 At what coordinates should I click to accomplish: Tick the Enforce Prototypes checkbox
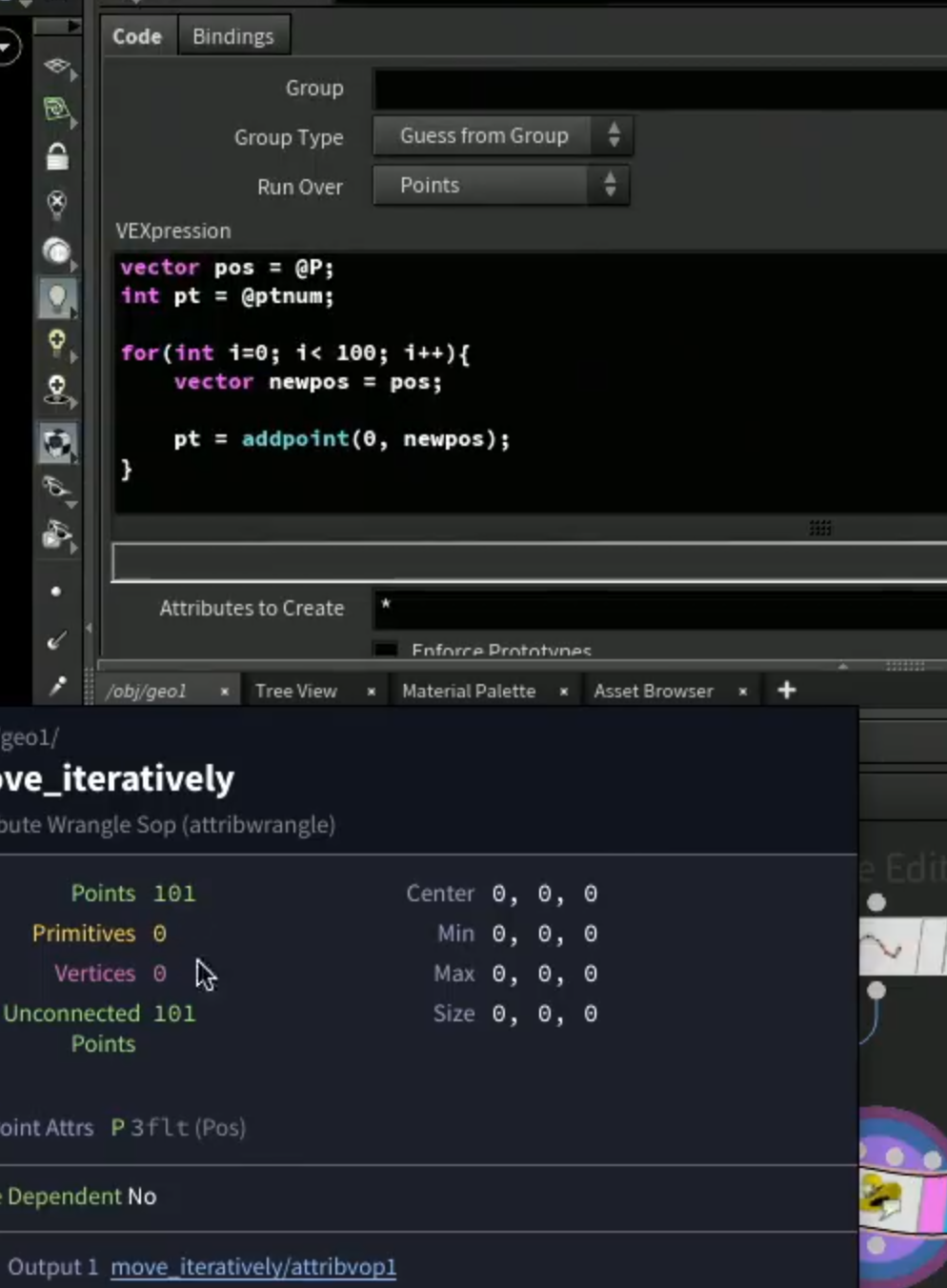point(386,650)
